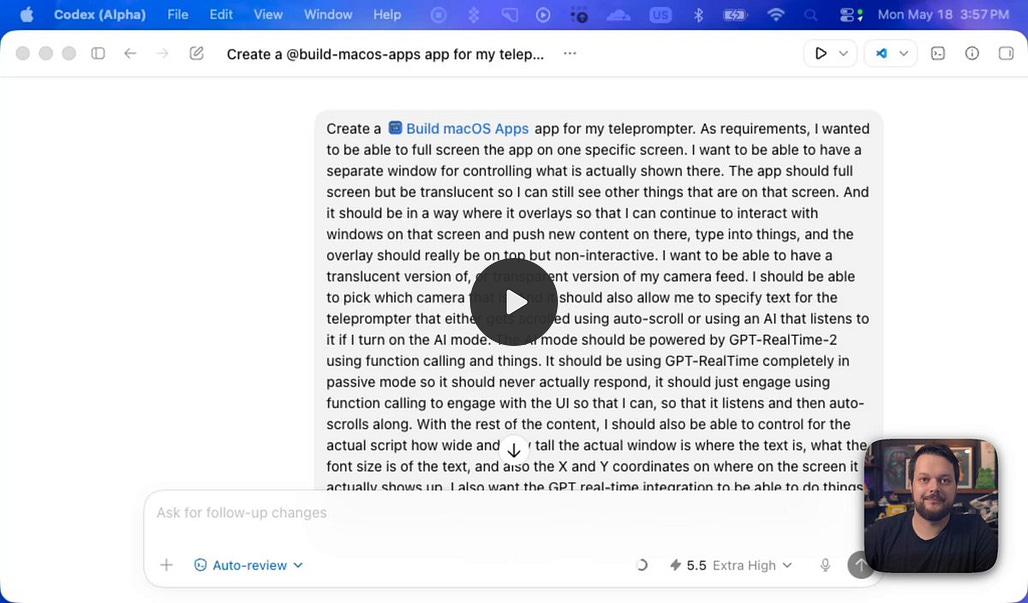1028x603 pixels.
Task: Click the Run play button in toolbar
Action: click(x=820, y=54)
